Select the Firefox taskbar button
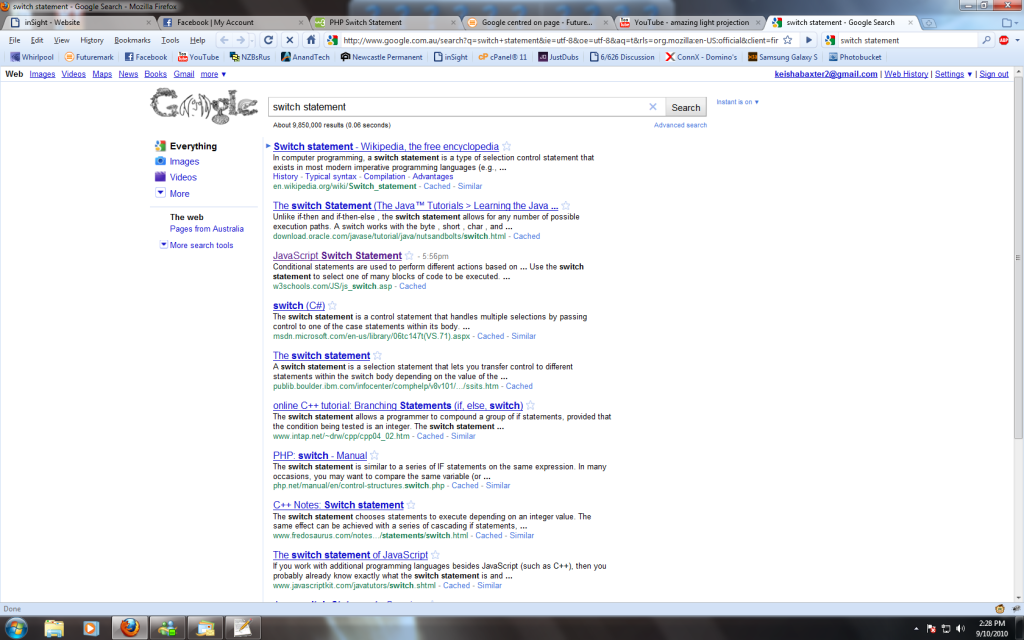The width and height of the screenshot is (1024, 640). coord(129,628)
